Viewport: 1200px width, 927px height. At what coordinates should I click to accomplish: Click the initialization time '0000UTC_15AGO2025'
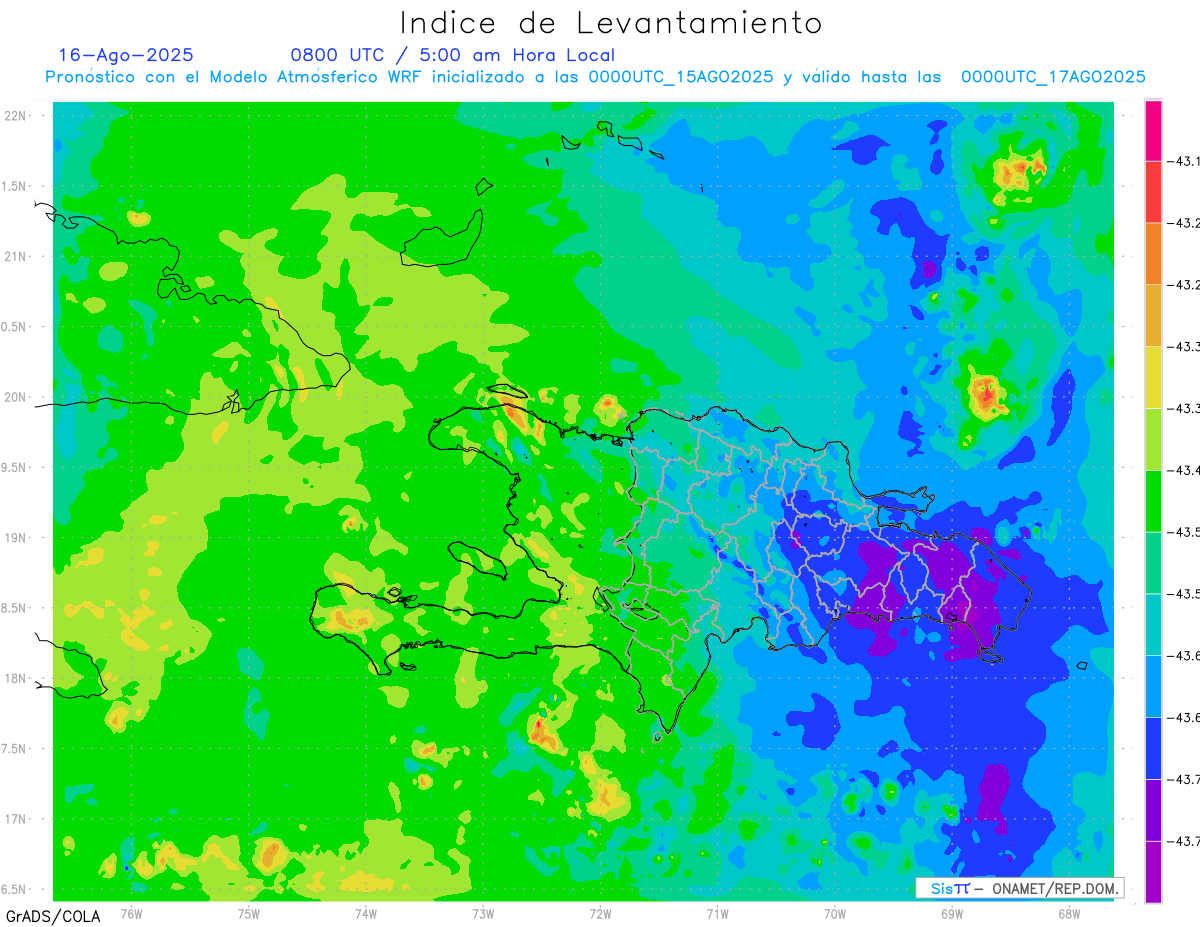tap(680, 77)
